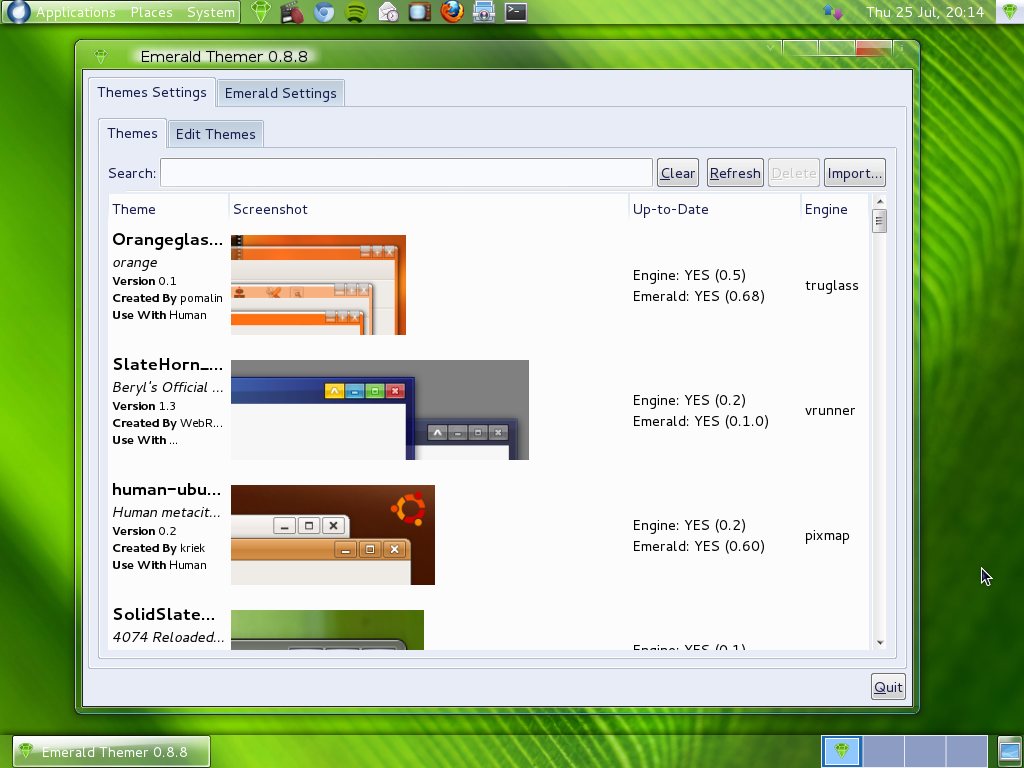The width and height of the screenshot is (1024, 768).
Task: Switch to the second workspace in pager
Action: tap(884, 751)
